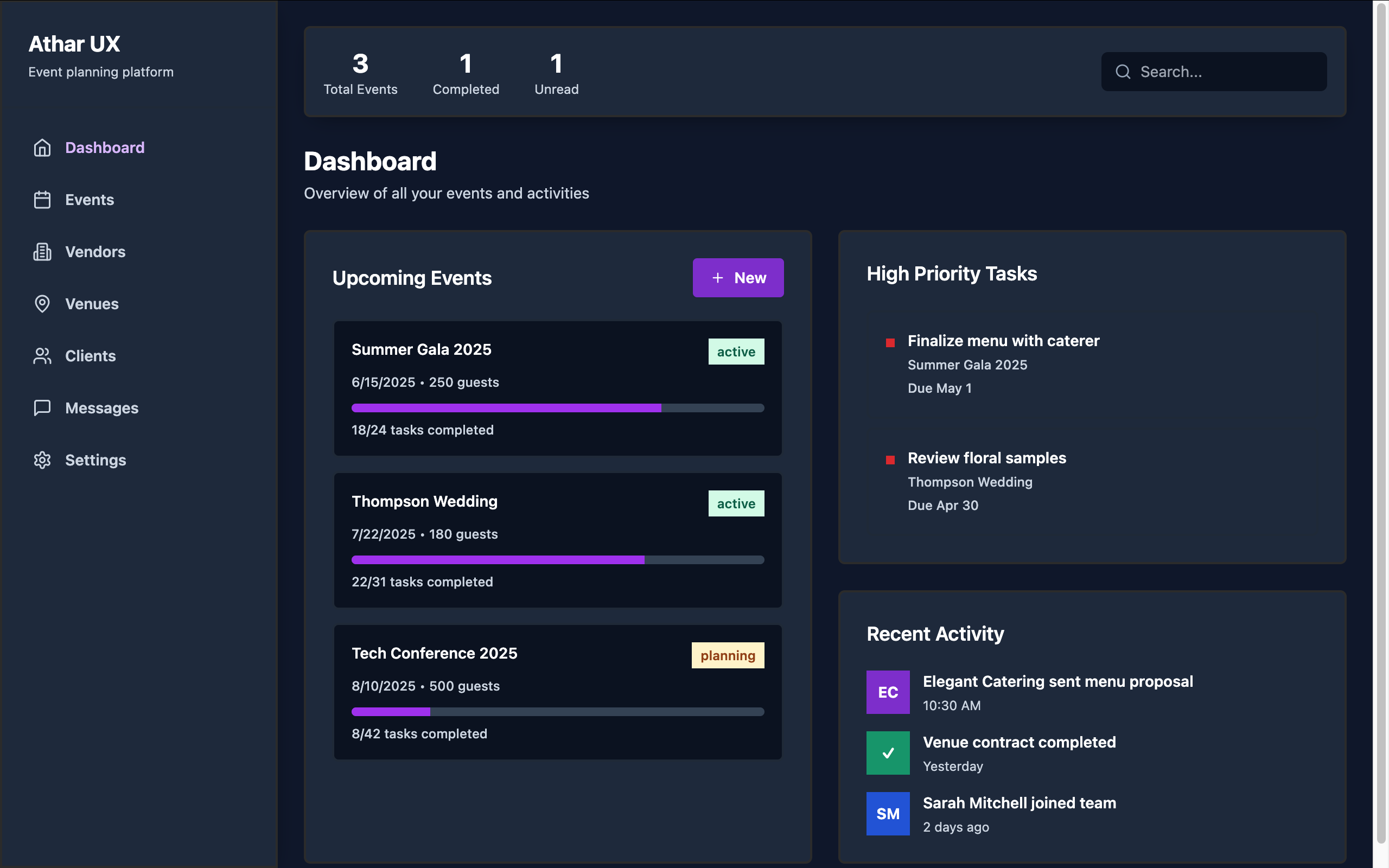1389x868 pixels.
Task: Click the Venues map pin icon
Action: (x=42, y=304)
